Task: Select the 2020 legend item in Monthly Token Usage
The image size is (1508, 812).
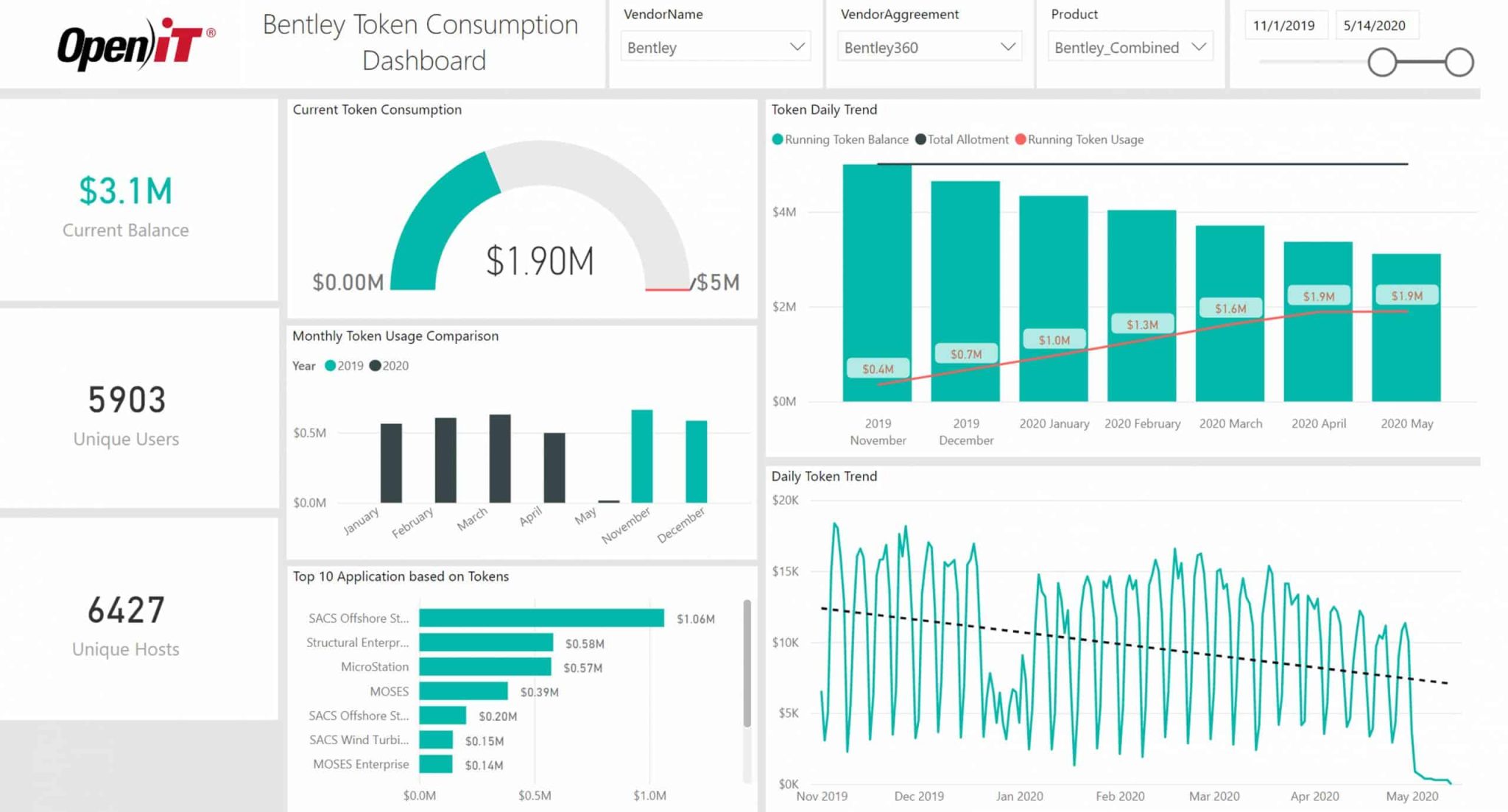Action: 390,365
